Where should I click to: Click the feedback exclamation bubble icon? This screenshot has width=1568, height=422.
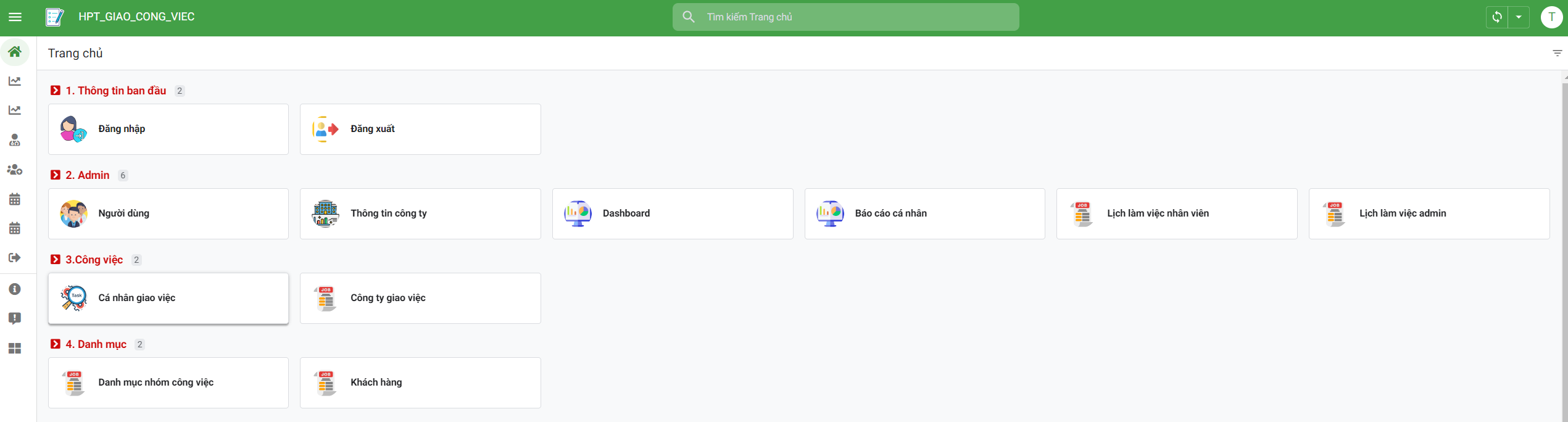[x=15, y=318]
